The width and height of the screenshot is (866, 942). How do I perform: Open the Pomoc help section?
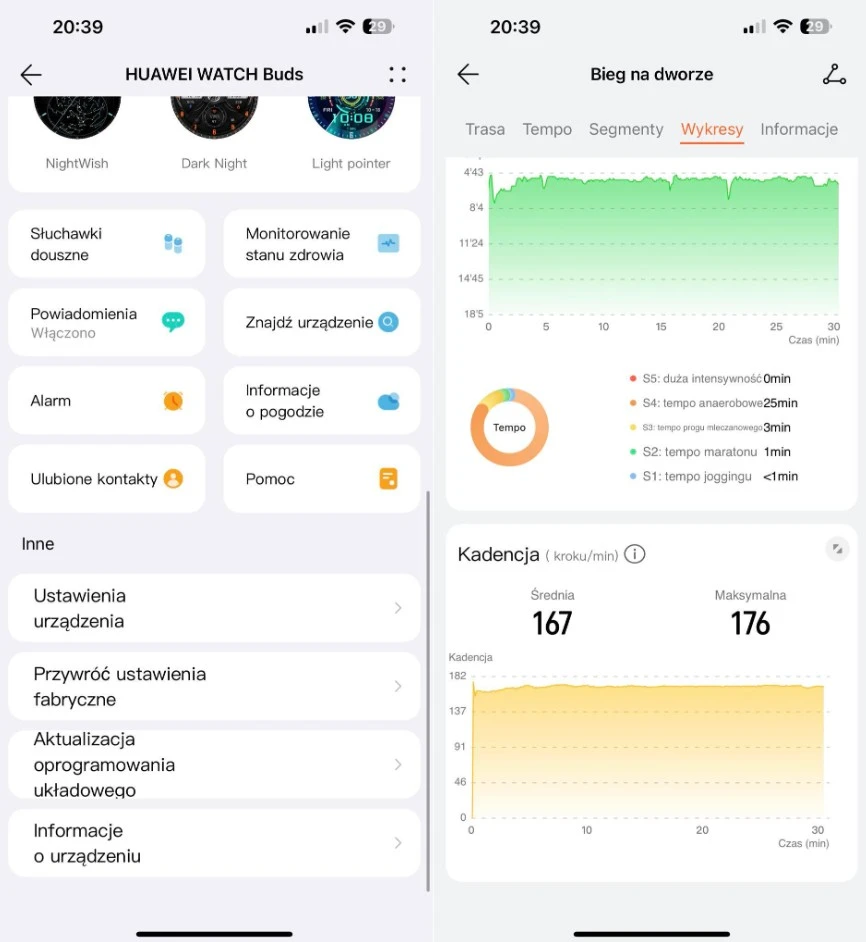click(322, 478)
